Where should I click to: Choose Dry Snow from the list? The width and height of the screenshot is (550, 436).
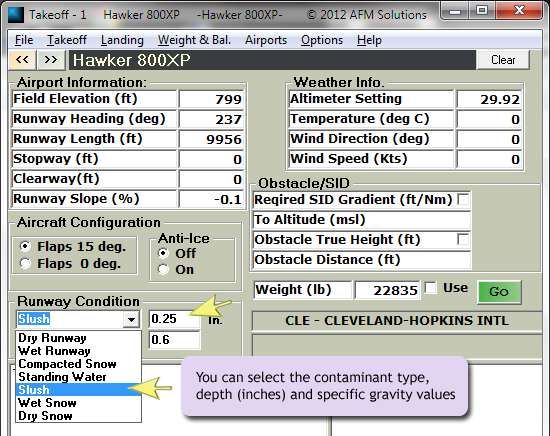pyautogui.click(x=79, y=416)
